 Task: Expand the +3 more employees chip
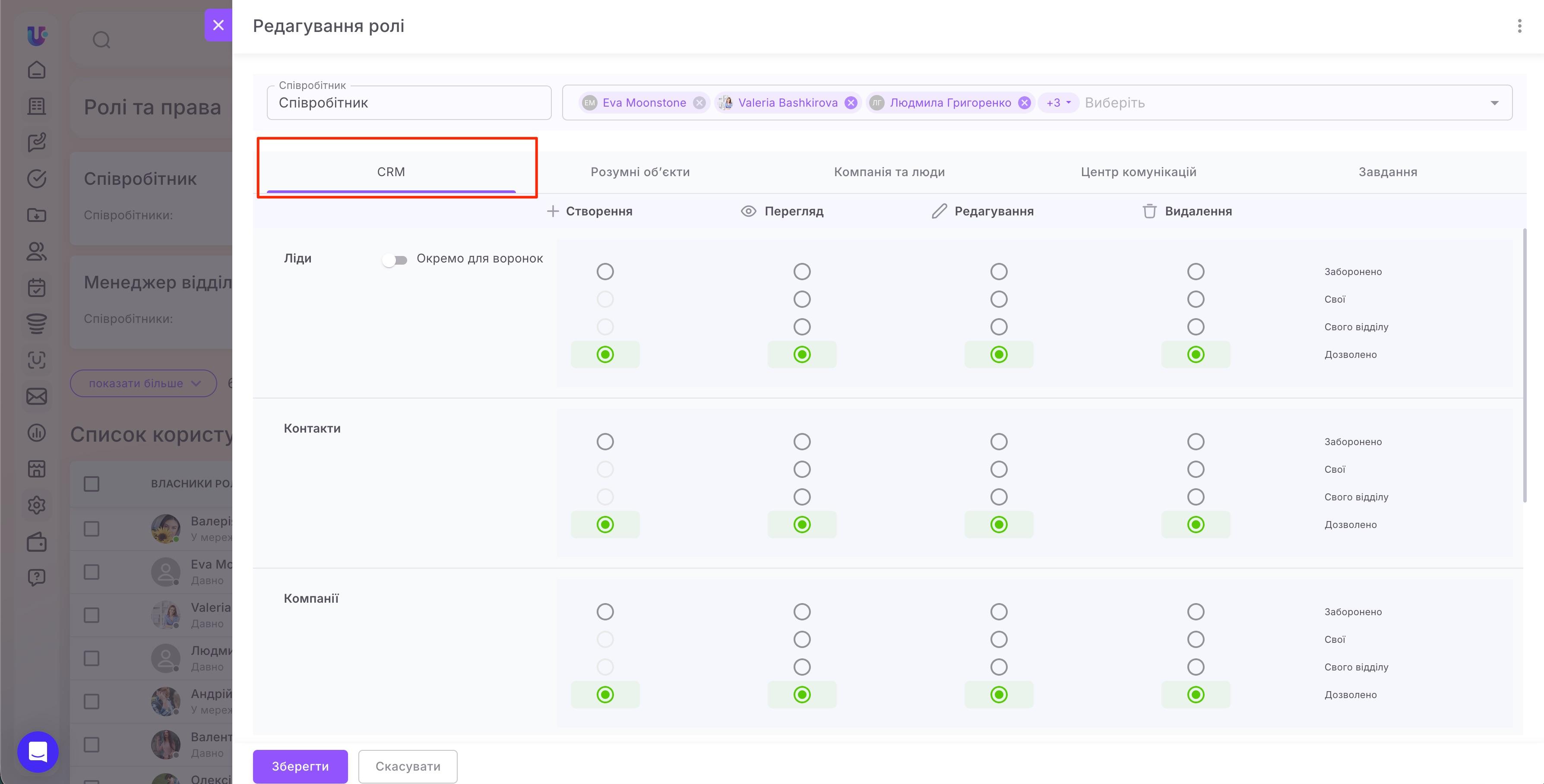coord(1058,103)
